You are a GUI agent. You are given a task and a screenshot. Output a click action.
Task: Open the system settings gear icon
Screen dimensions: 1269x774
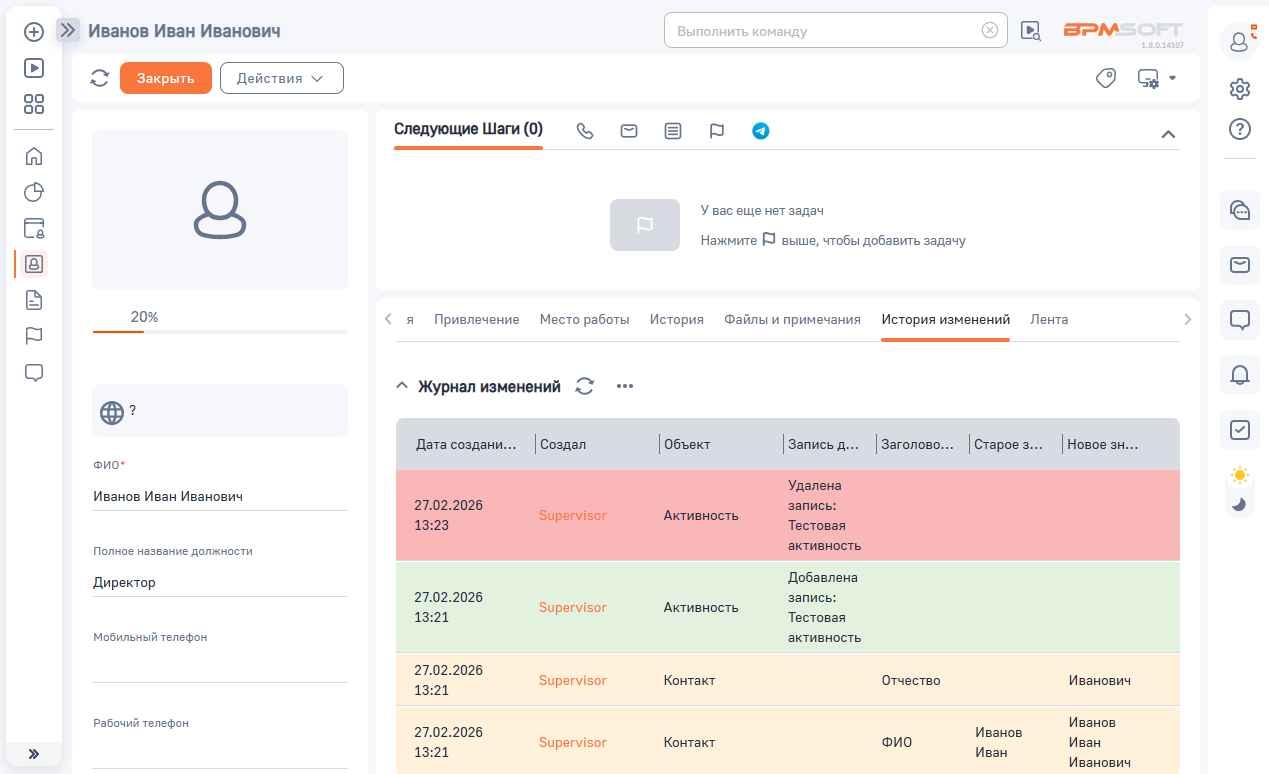coord(1239,89)
